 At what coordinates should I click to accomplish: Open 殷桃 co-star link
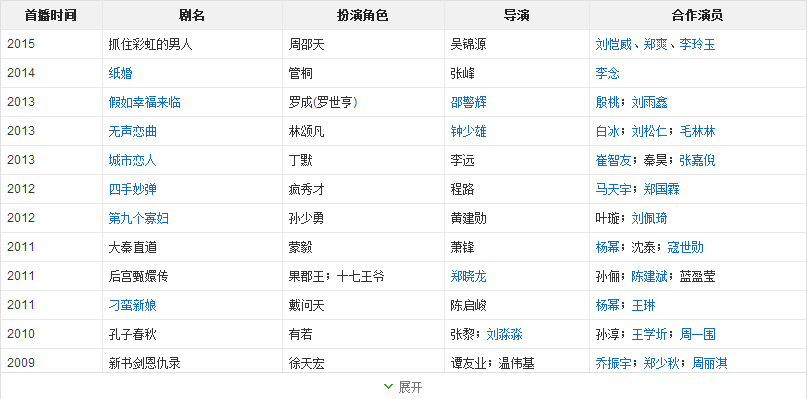pyautogui.click(x=607, y=102)
